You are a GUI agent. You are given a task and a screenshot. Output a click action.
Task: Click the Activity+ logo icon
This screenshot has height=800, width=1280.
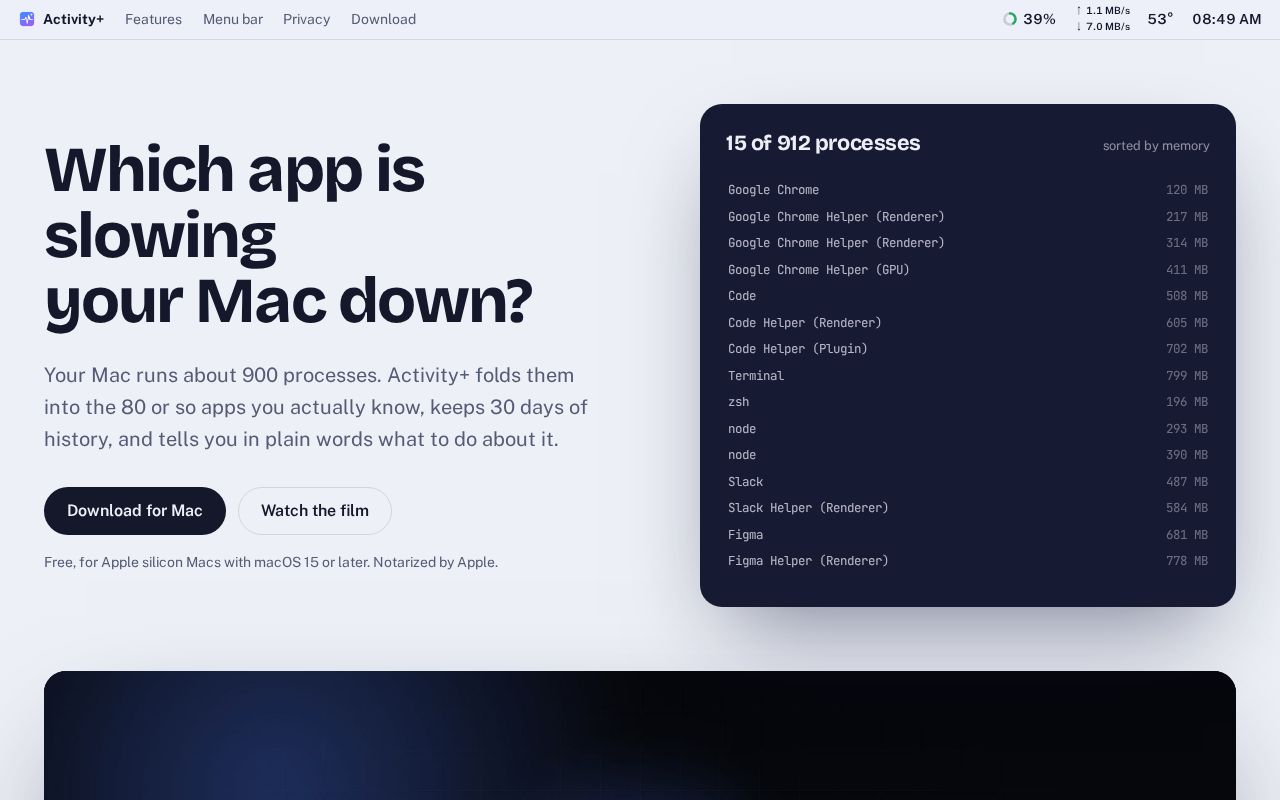click(27, 19)
